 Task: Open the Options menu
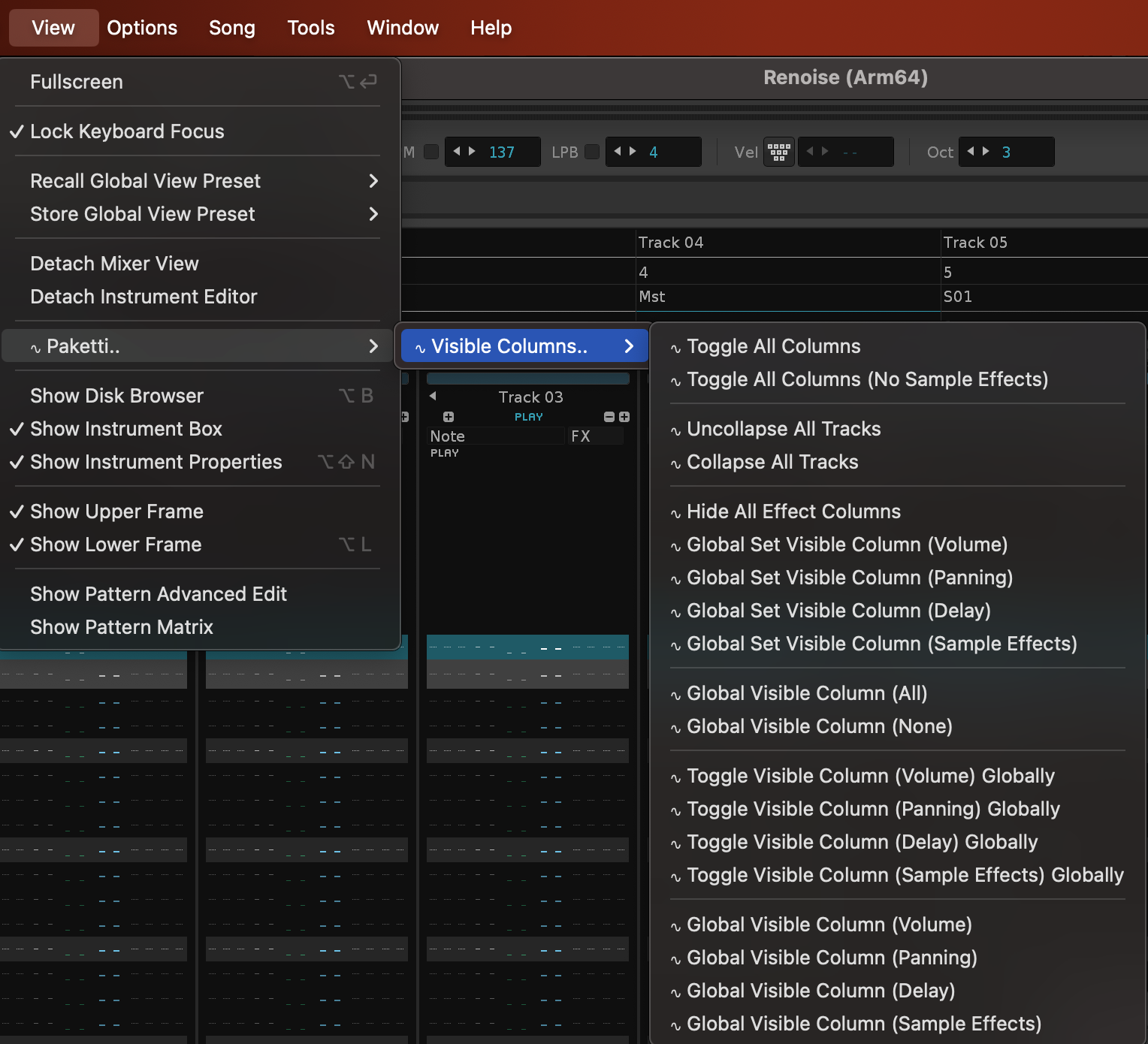(142, 28)
